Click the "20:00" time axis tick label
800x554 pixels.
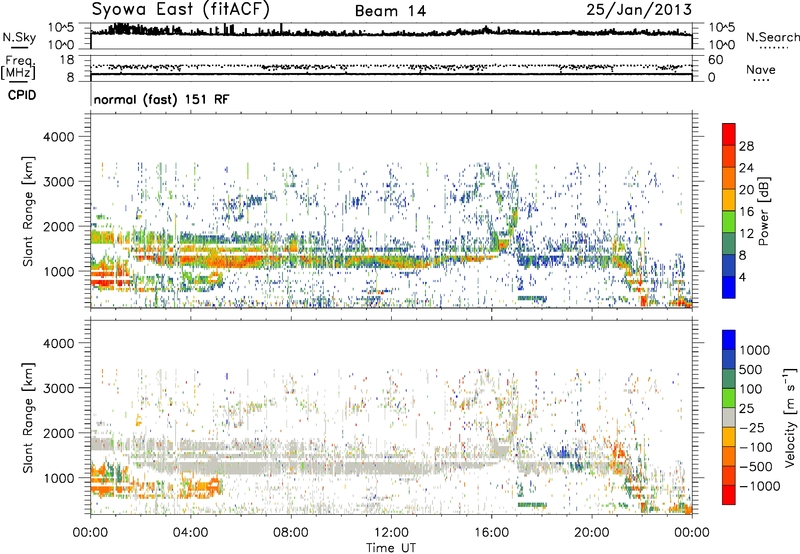(x=591, y=533)
